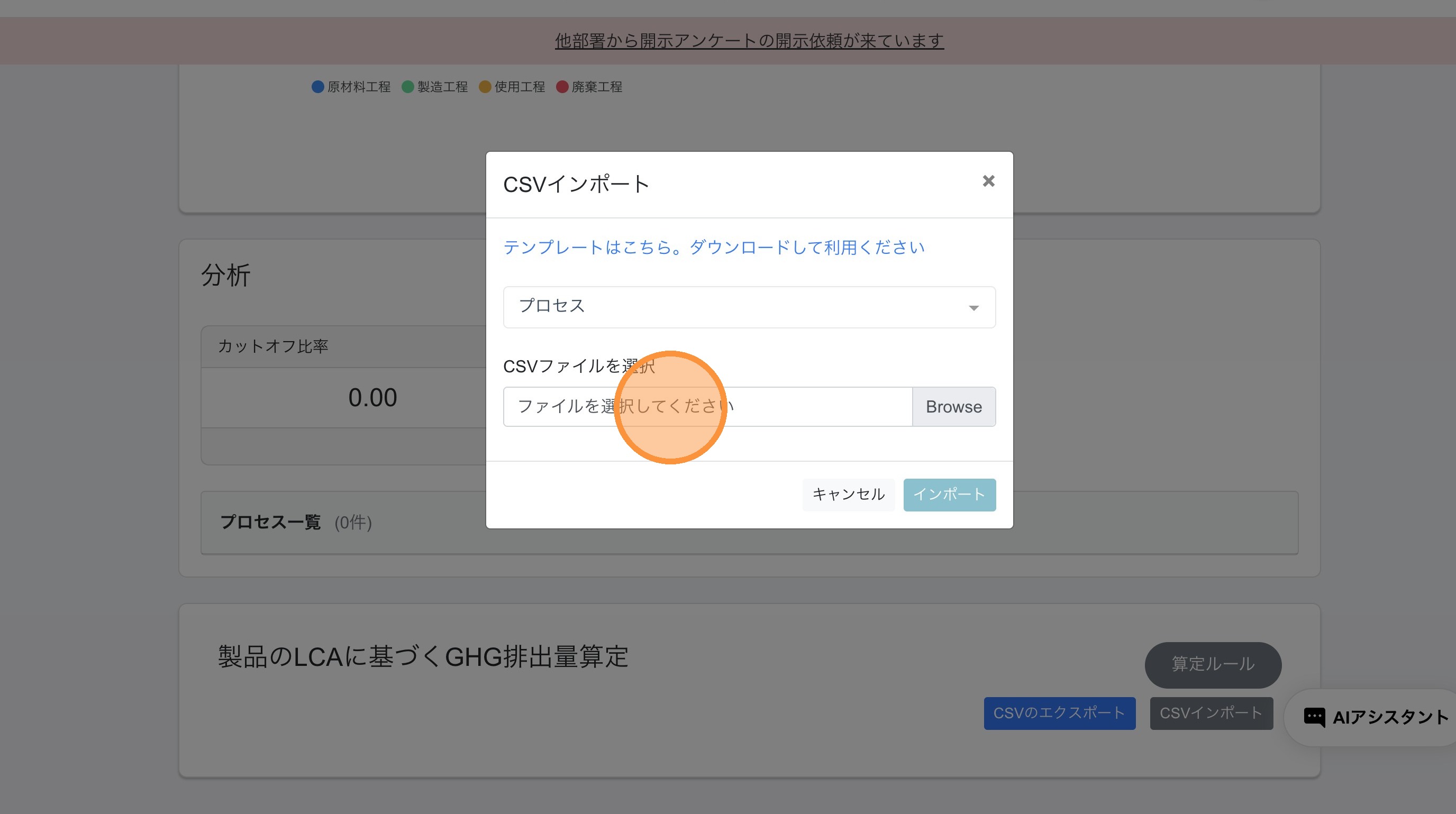Click the file selection input field
This screenshot has width=1456, height=814.
pyautogui.click(x=707, y=407)
